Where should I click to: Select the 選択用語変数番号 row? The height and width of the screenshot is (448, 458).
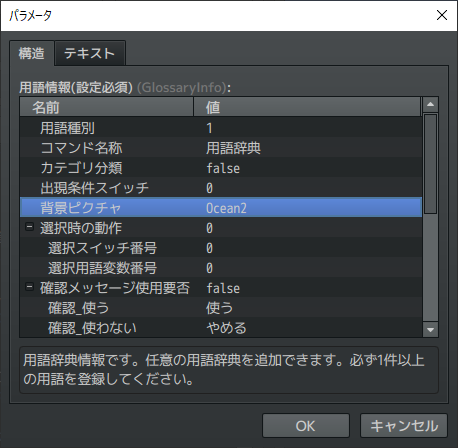[221, 268]
